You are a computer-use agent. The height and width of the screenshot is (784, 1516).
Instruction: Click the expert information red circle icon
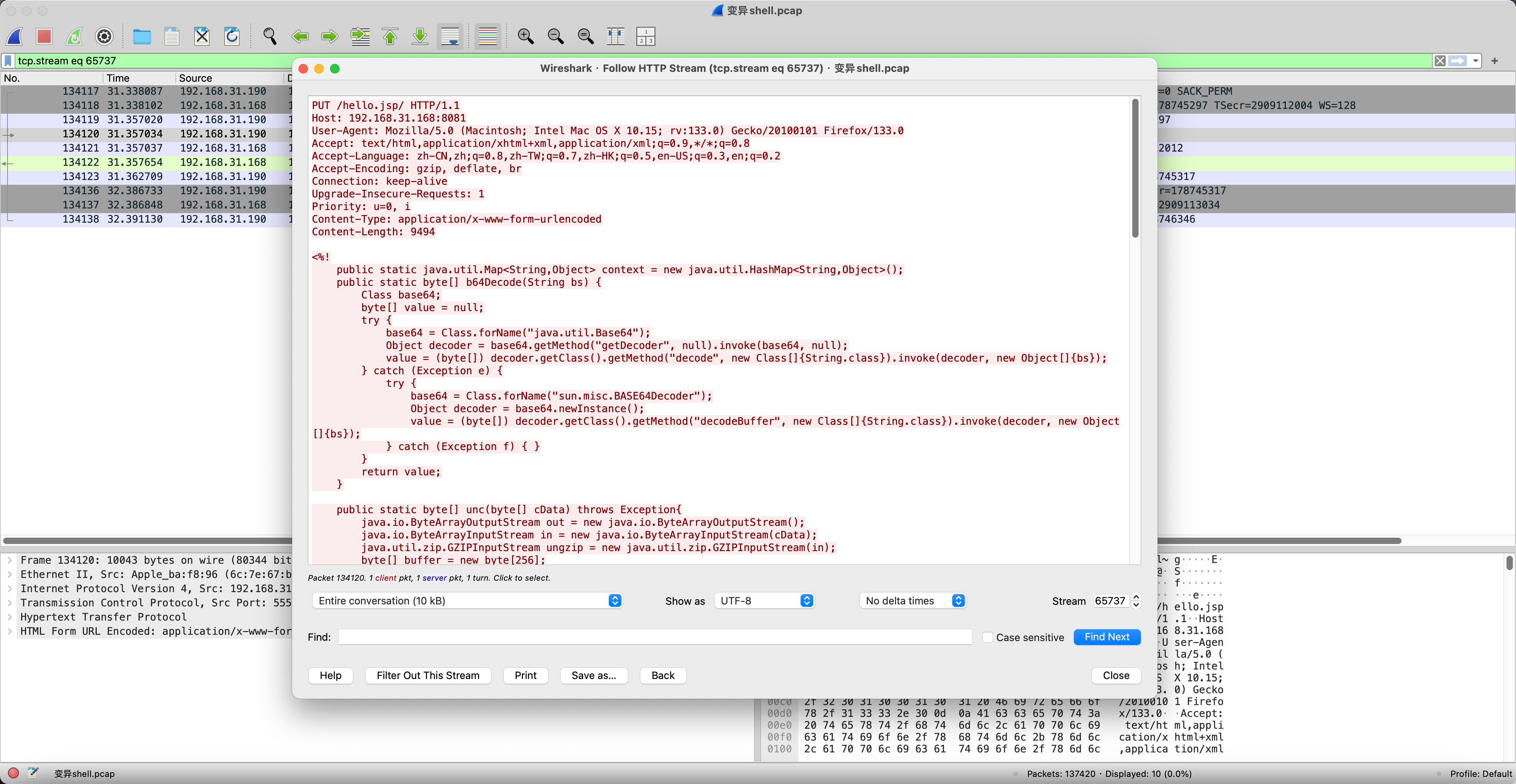coord(13,773)
